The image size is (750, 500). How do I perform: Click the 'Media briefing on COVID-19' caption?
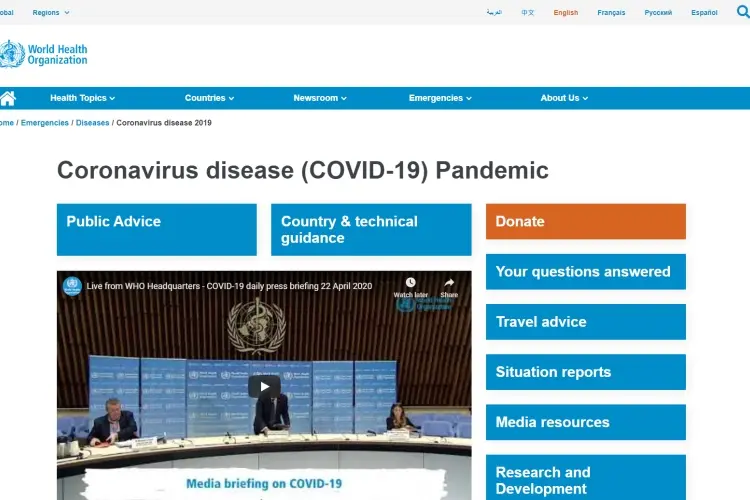tap(264, 484)
